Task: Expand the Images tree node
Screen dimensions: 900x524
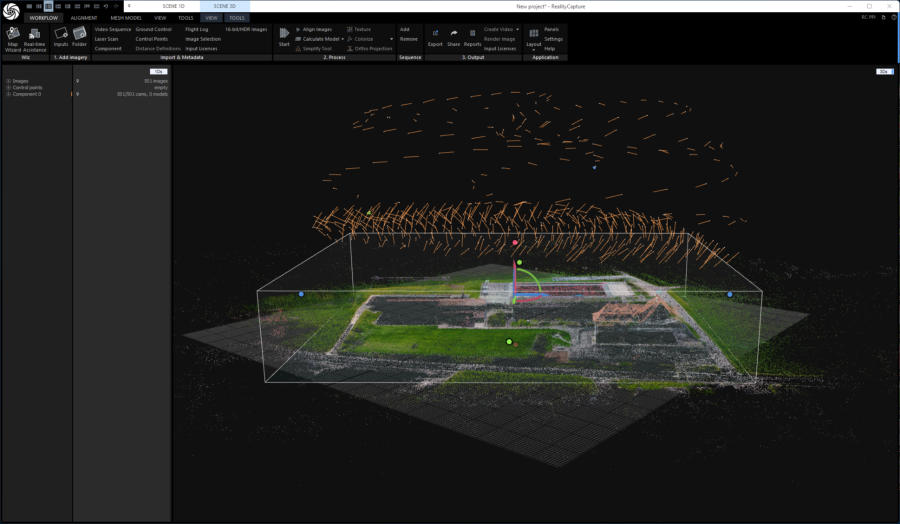Action: [8, 81]
